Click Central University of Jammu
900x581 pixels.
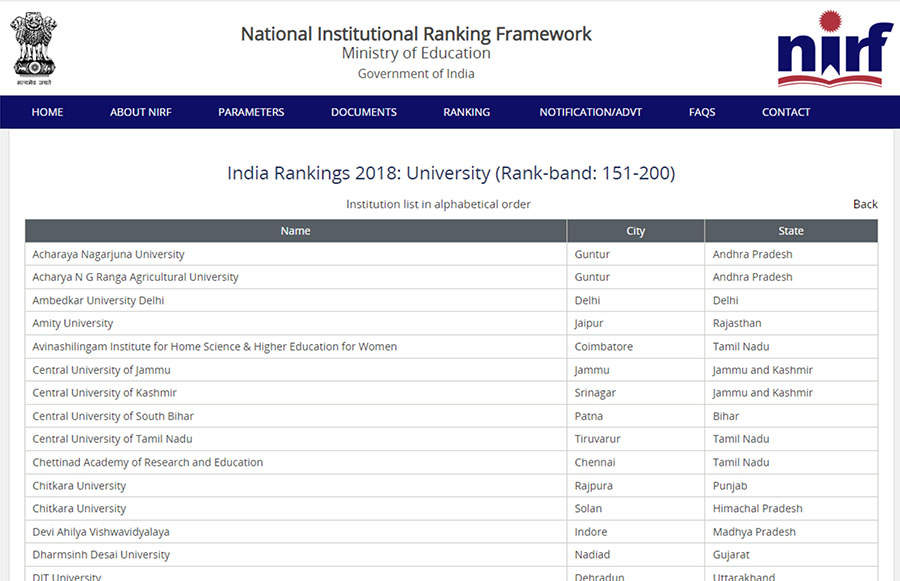coord(102,370)
